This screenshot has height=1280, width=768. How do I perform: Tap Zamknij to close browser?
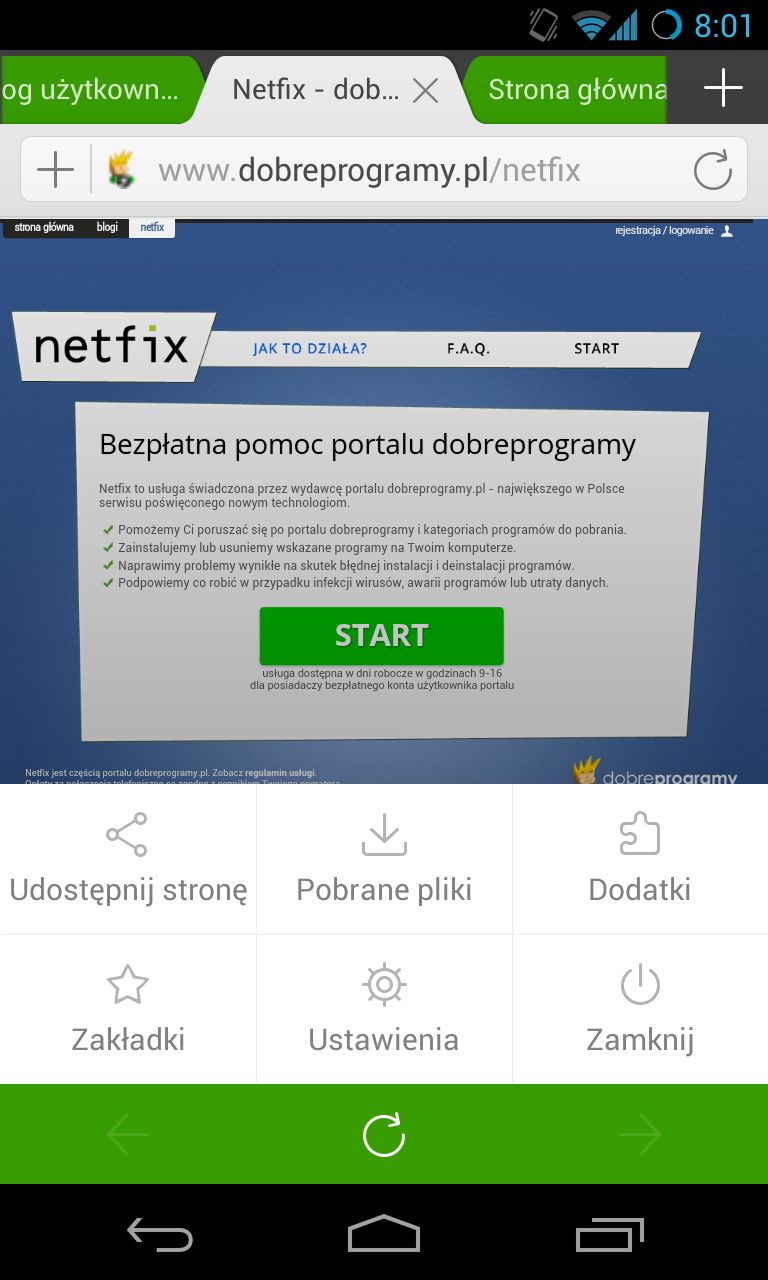click(640, 1009)
